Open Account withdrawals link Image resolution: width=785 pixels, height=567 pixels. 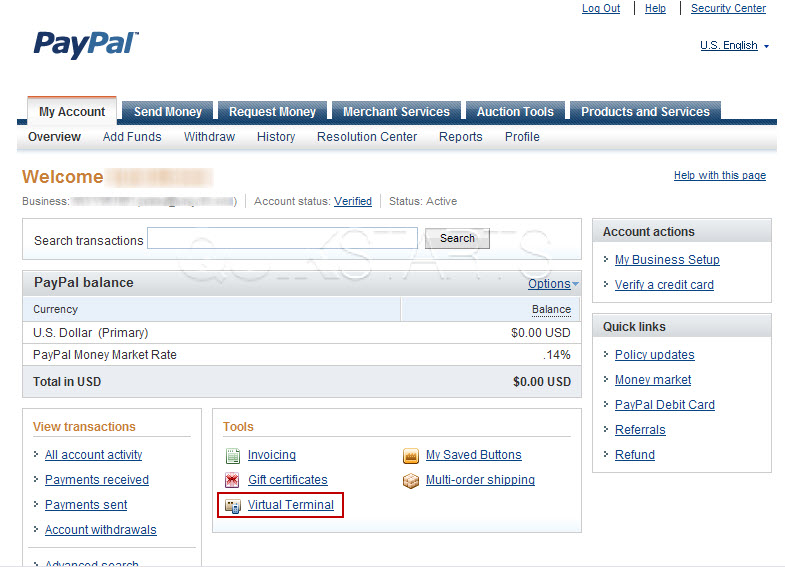tap(101, 530)
